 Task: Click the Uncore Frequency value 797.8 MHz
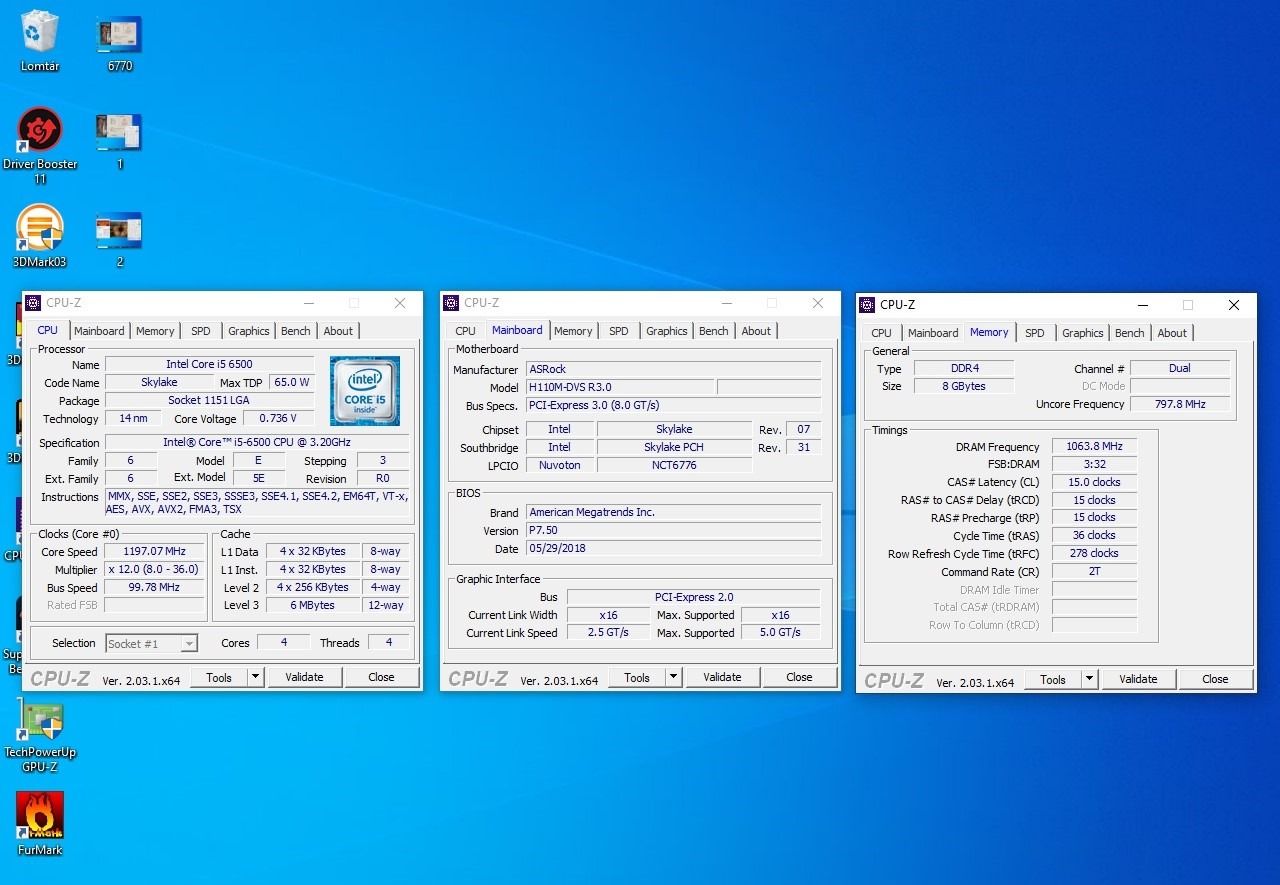(x=1180, y=404)
